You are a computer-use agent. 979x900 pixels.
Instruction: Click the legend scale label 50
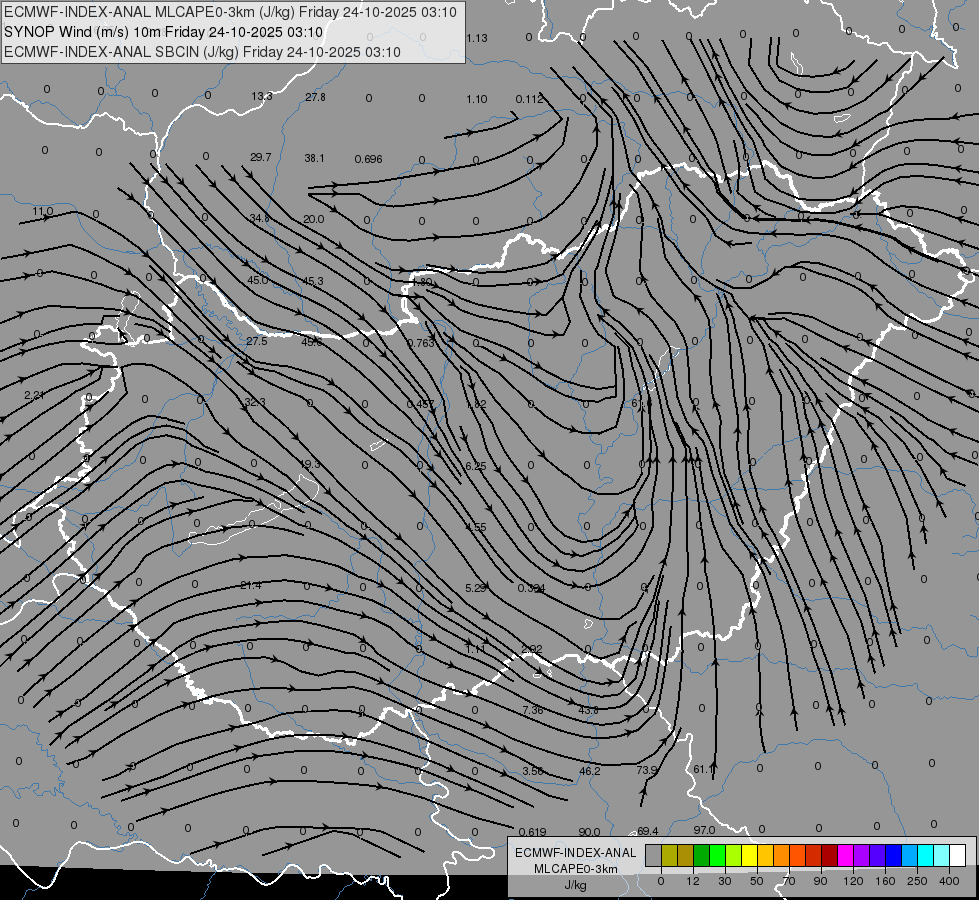pyautogui.click(x=756, y=881)
